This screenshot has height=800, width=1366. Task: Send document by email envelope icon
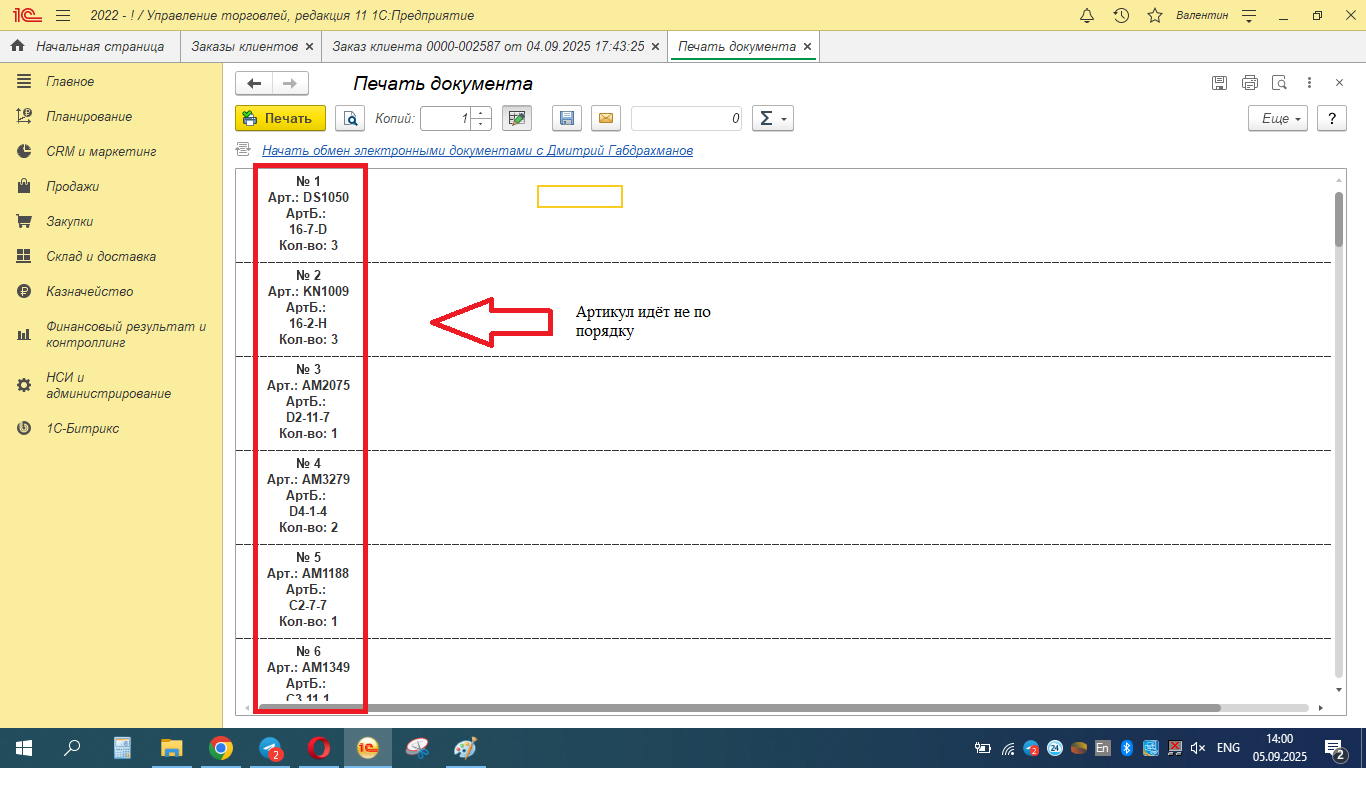click(605, 118)
